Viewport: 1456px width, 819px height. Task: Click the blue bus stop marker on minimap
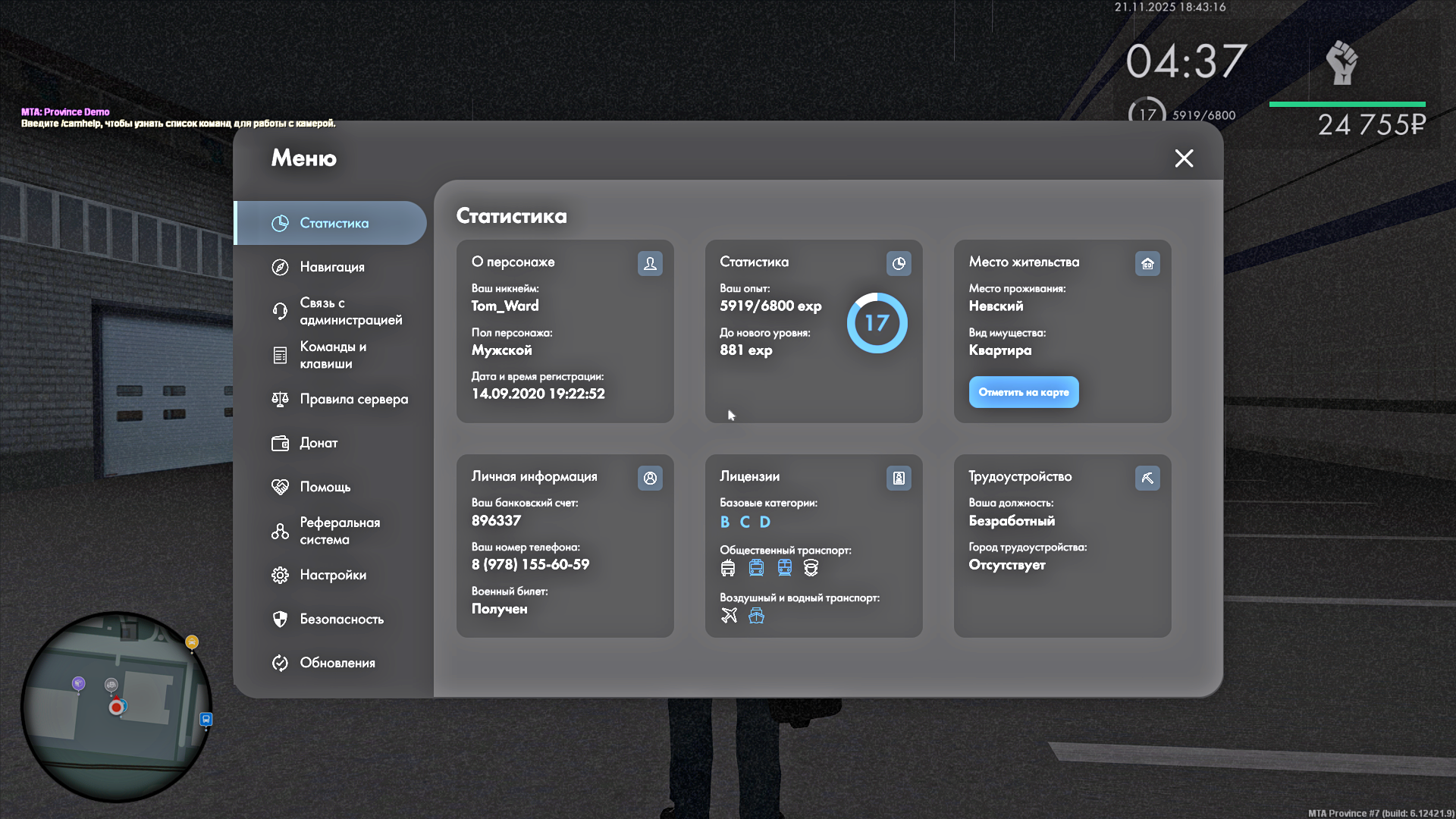(206, 718)
